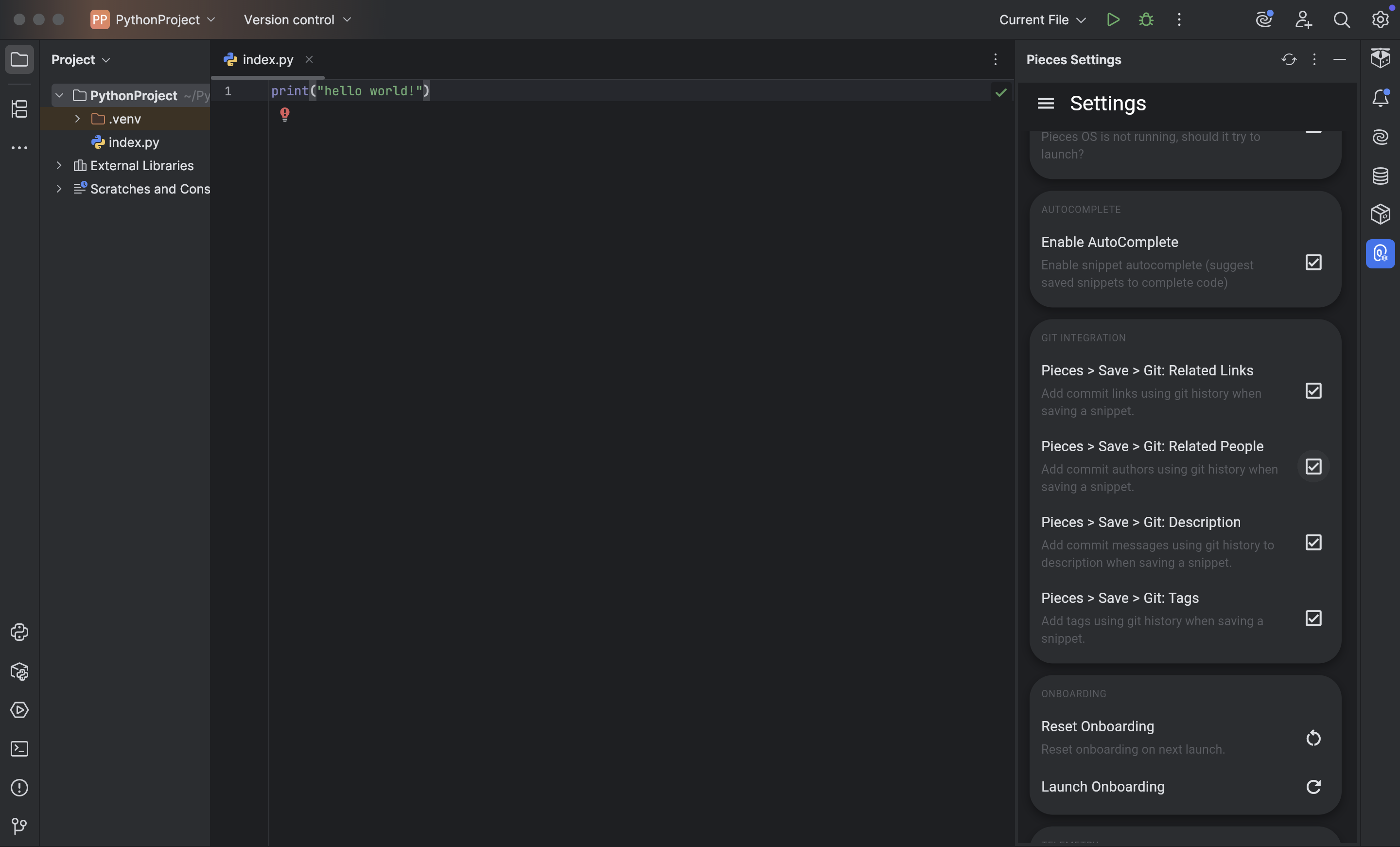
Task: Refresh the Pieces Settings panel
Action: pos(1289,59)
